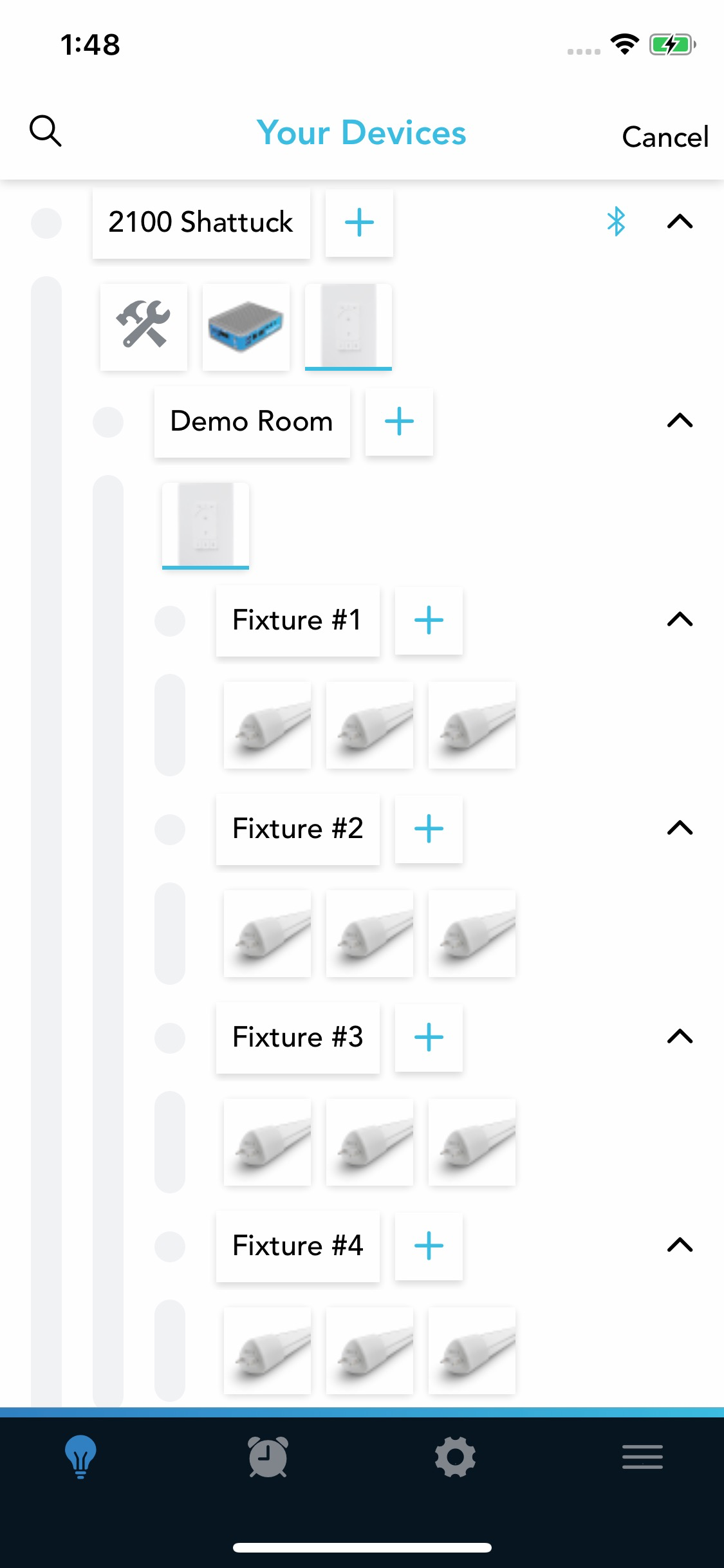This screenshot has height=1568, width=724.
Task: Open the gear settings icon
Action: (455, 1457)
